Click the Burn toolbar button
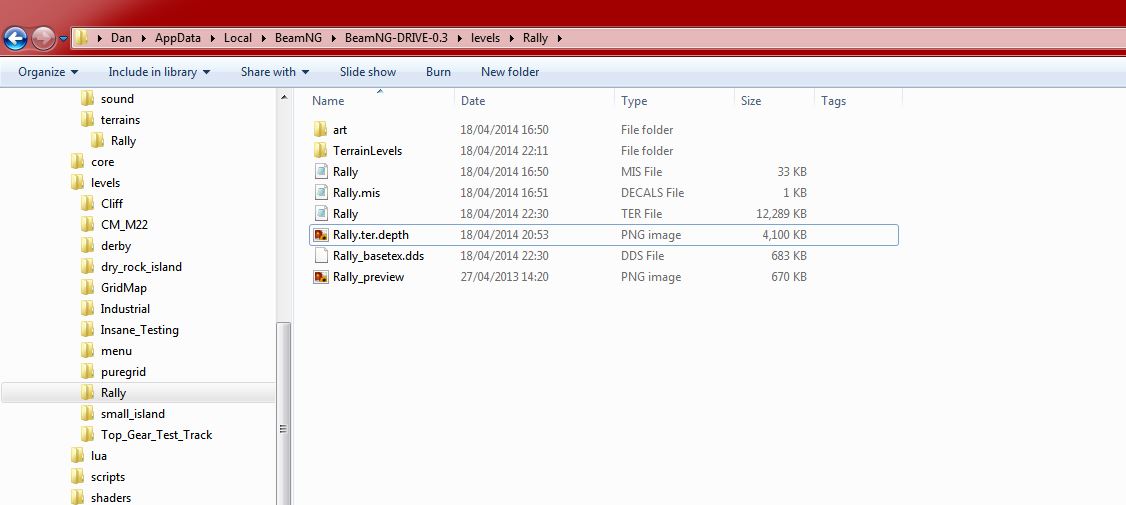Image resolution: width=1126 pixels, height=505 pixels. pos(438,72)
